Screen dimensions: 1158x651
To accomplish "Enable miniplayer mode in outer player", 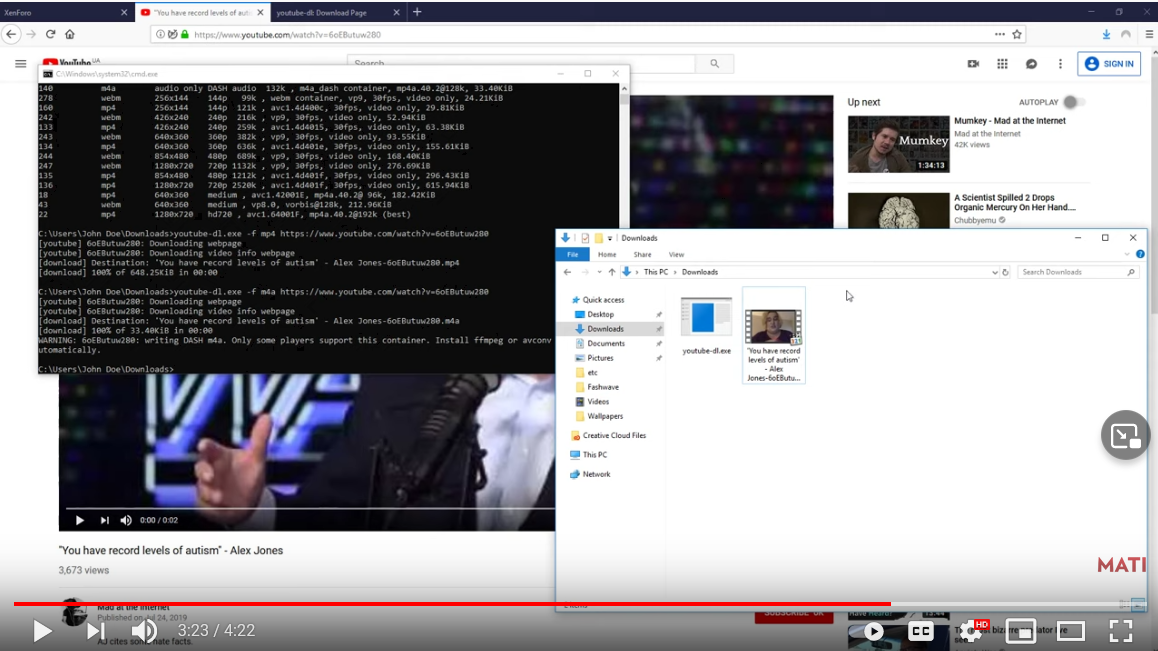I will [x=1021, y=631].
